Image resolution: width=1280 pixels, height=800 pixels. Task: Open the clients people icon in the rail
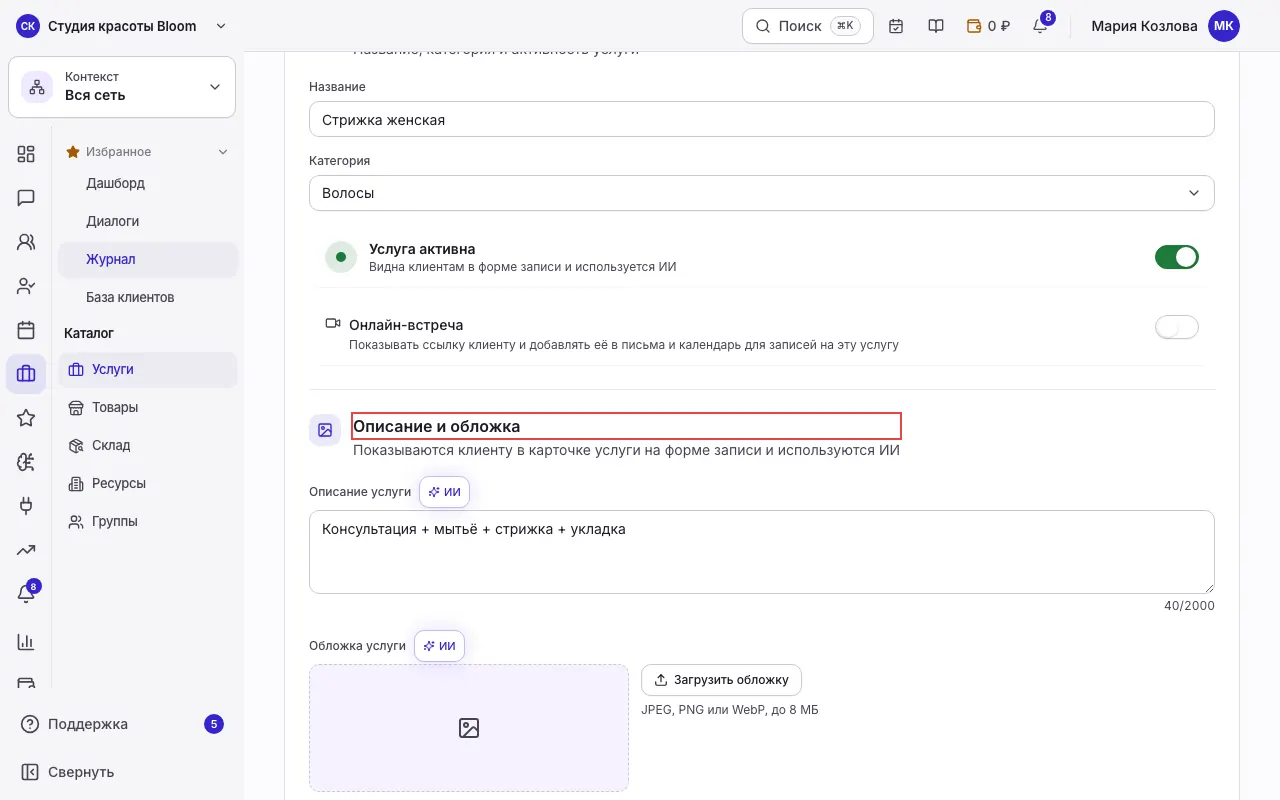pos(26,242)
